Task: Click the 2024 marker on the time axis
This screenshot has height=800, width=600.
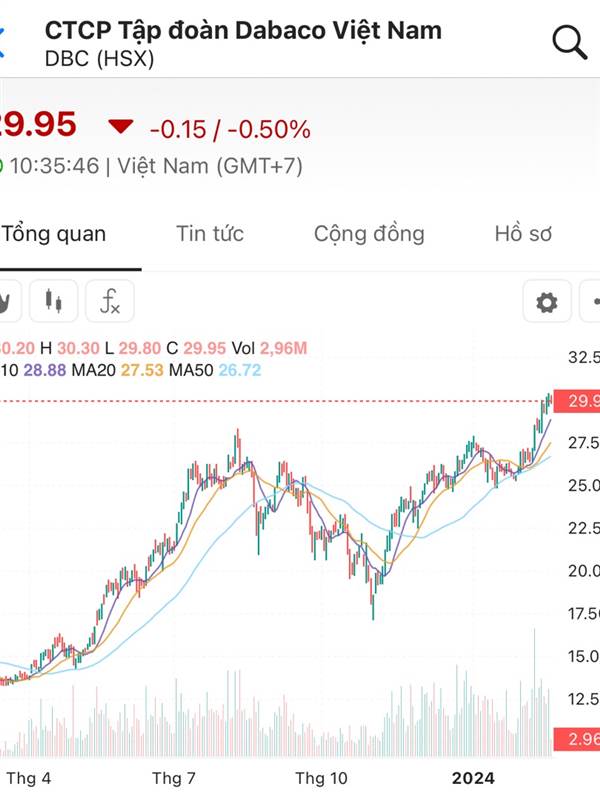Action: 473,777
